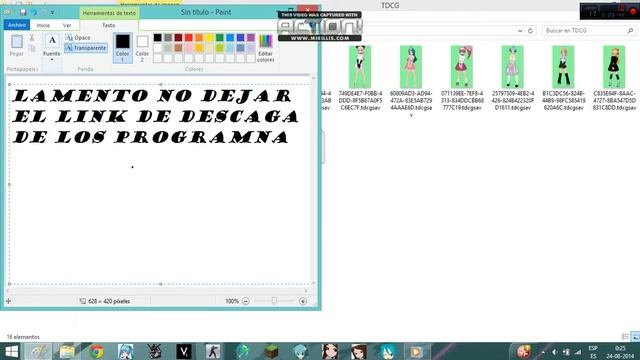Switch Explorer to large thumbnails view icon
The width and height of the screenshot is (640, 360).
point(635,337)
